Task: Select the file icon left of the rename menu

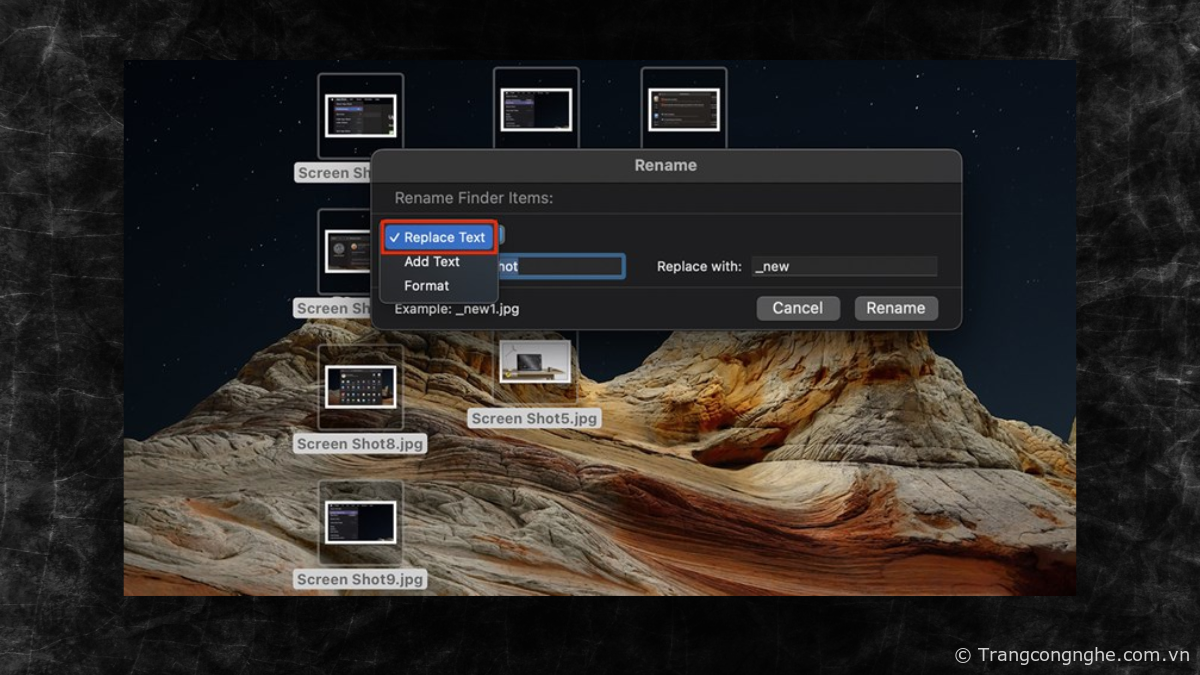Action: pyautogui.click(x=347, y=250)
